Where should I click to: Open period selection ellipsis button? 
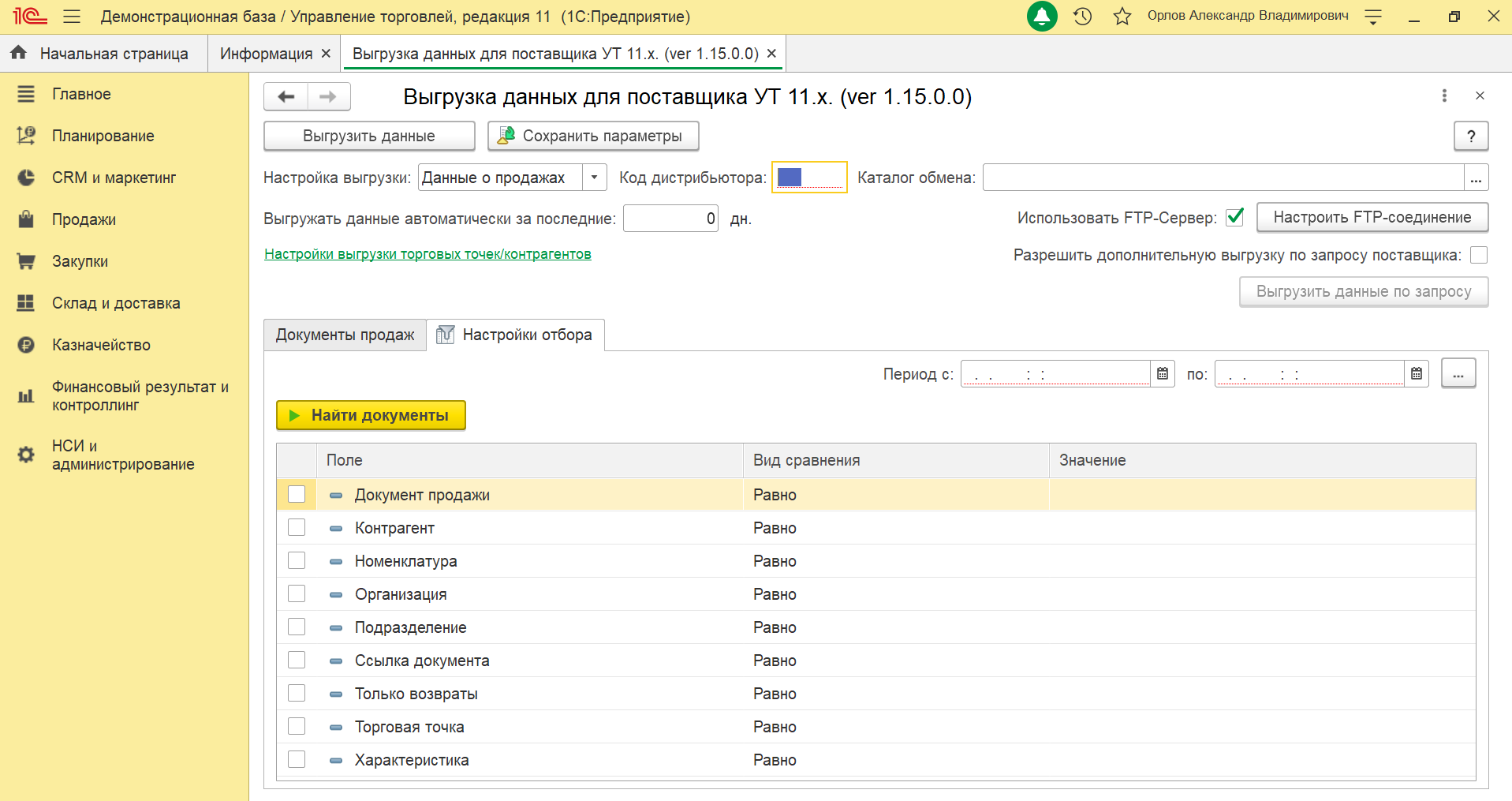(1458, 374)
